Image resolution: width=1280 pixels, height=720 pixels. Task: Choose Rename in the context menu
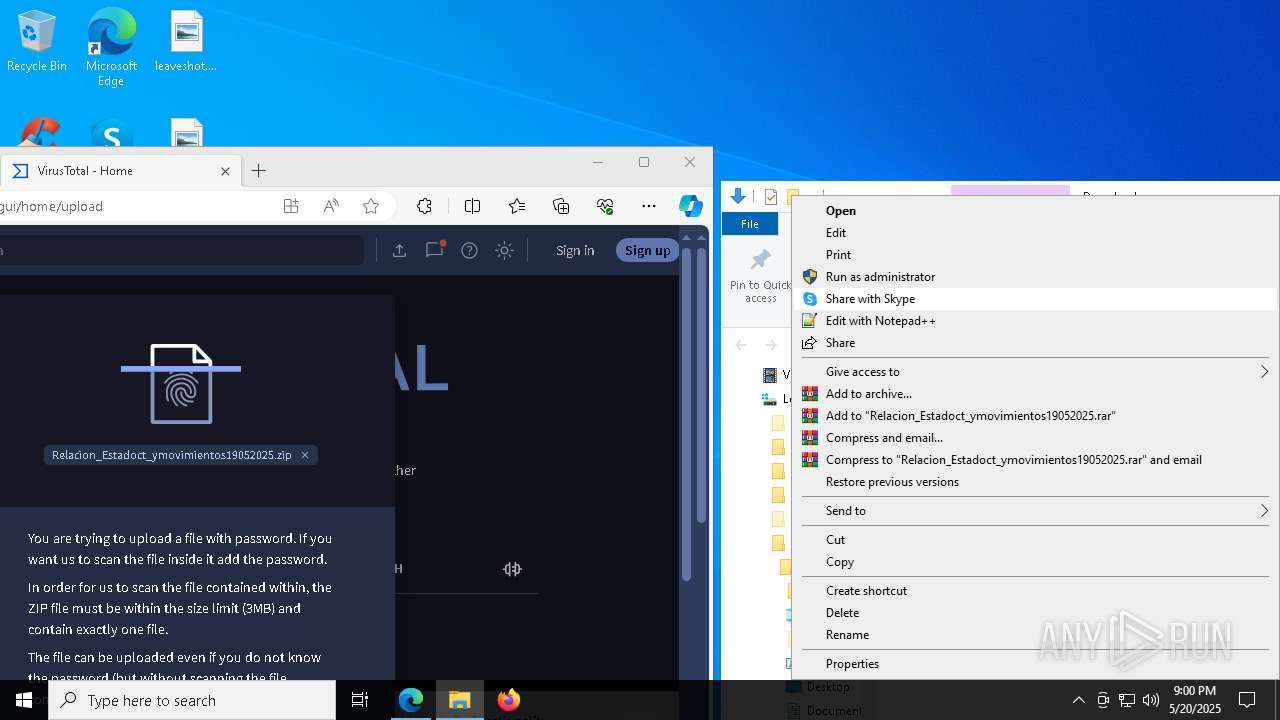(1035, 634)
